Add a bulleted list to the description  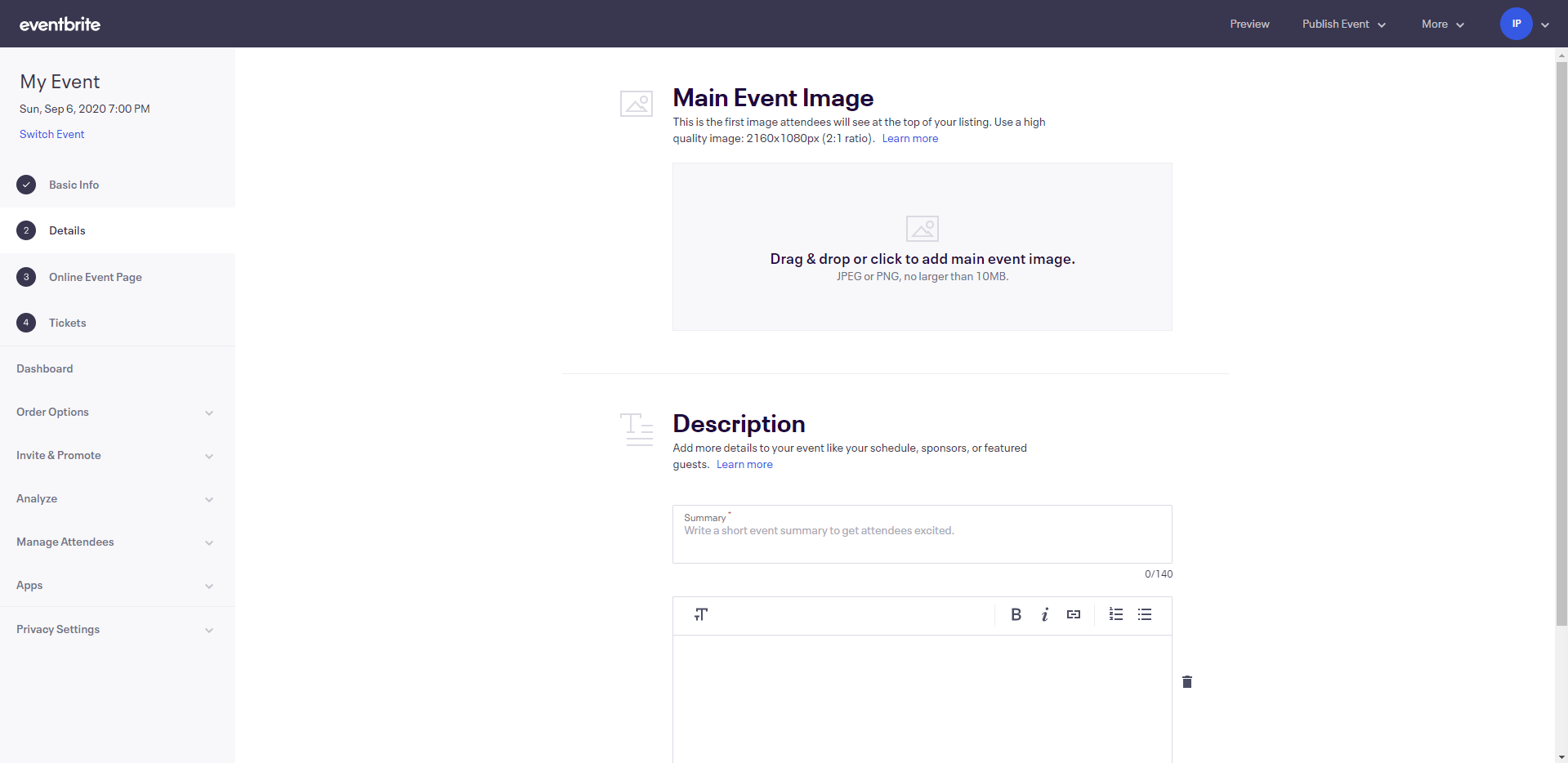[1144, 614]
